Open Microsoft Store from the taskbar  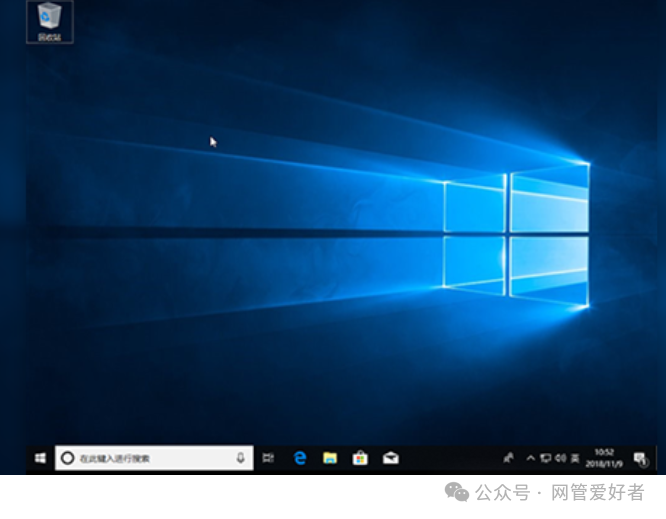(360, 458)
